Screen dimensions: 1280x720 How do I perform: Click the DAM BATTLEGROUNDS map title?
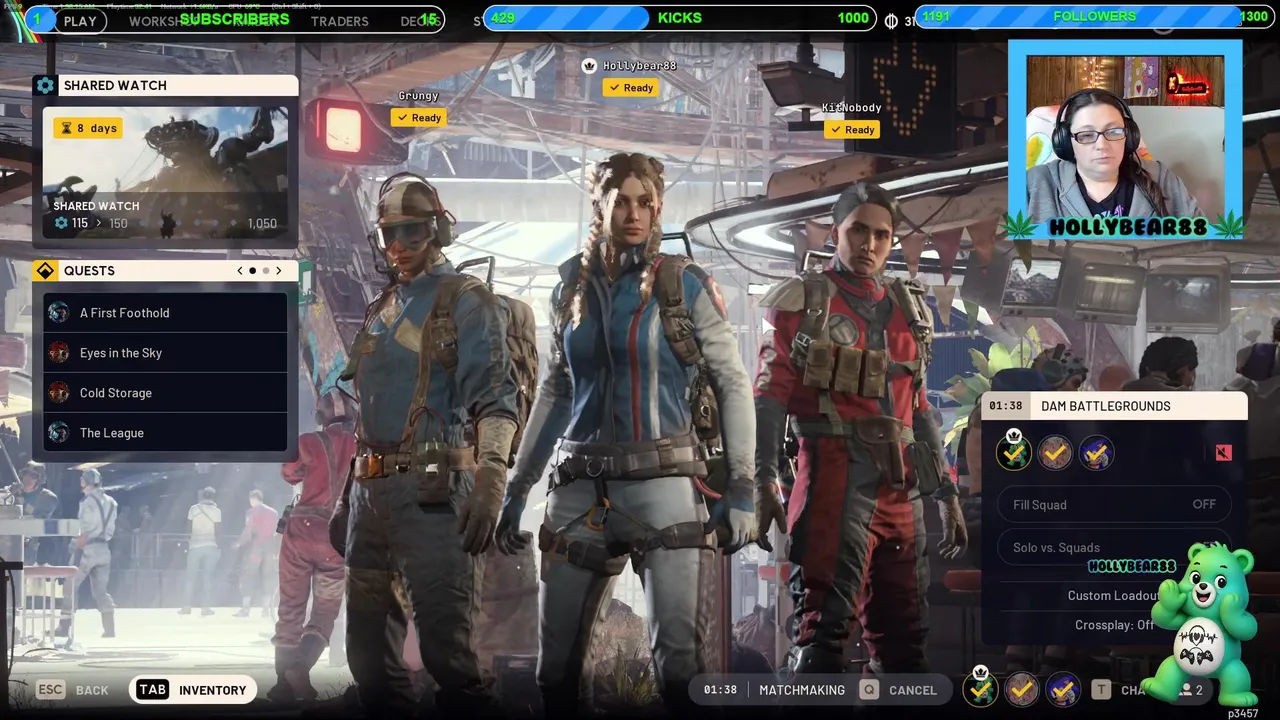pos(1106,406)
